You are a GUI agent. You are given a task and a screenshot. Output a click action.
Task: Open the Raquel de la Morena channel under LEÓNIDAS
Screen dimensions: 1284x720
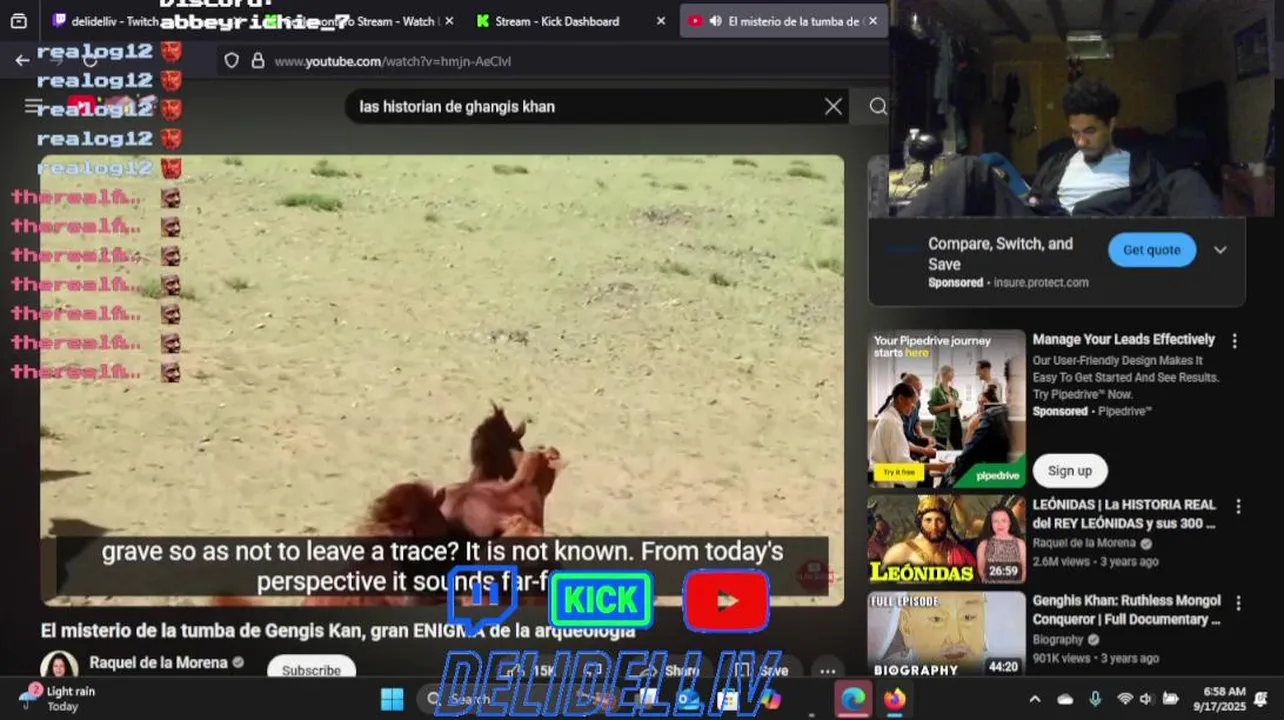tap(1084, 543)
